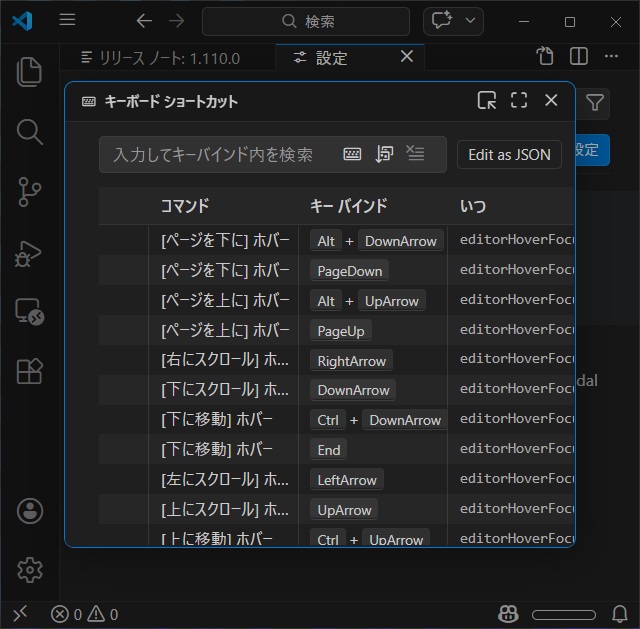Image resolution: width=640 pixels, height=629 pixels.
Task: Open the Run and Debug view
Action: 30,251
